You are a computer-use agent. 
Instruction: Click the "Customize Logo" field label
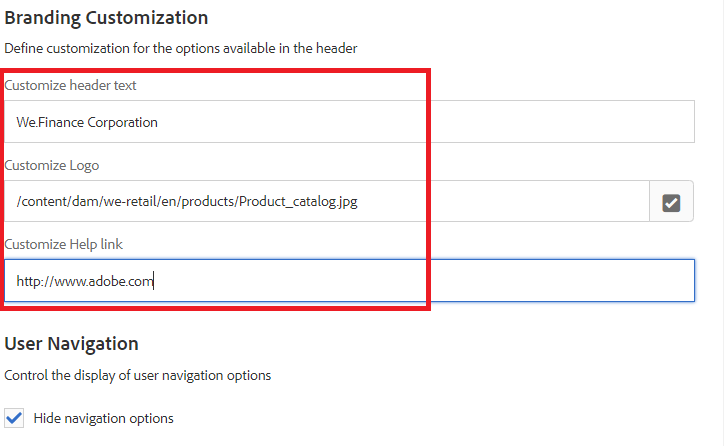click(51, 166)
